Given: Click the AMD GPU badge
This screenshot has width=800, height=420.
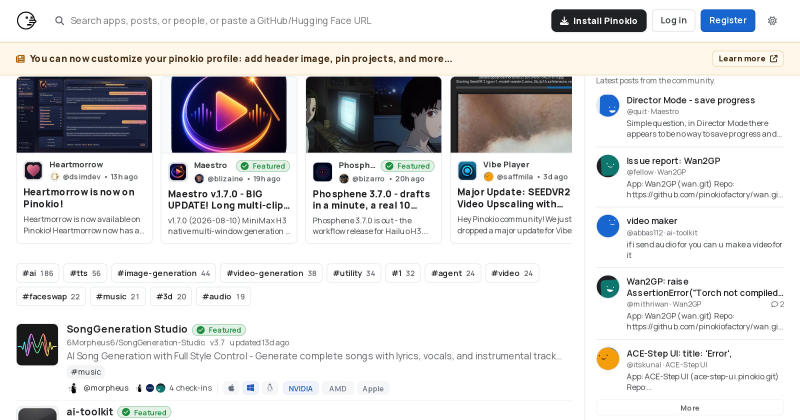Looking at the screenshot, I should (338, 388).
